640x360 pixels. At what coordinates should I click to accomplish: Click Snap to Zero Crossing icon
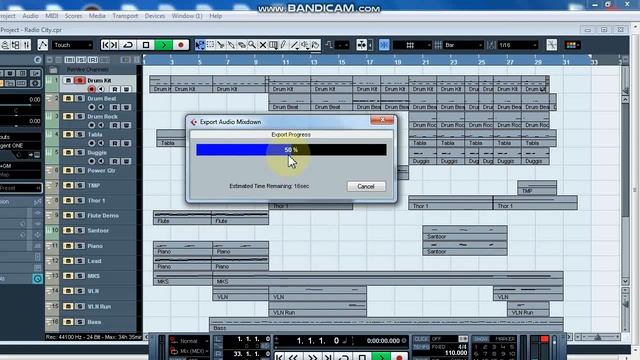[551, 45]
